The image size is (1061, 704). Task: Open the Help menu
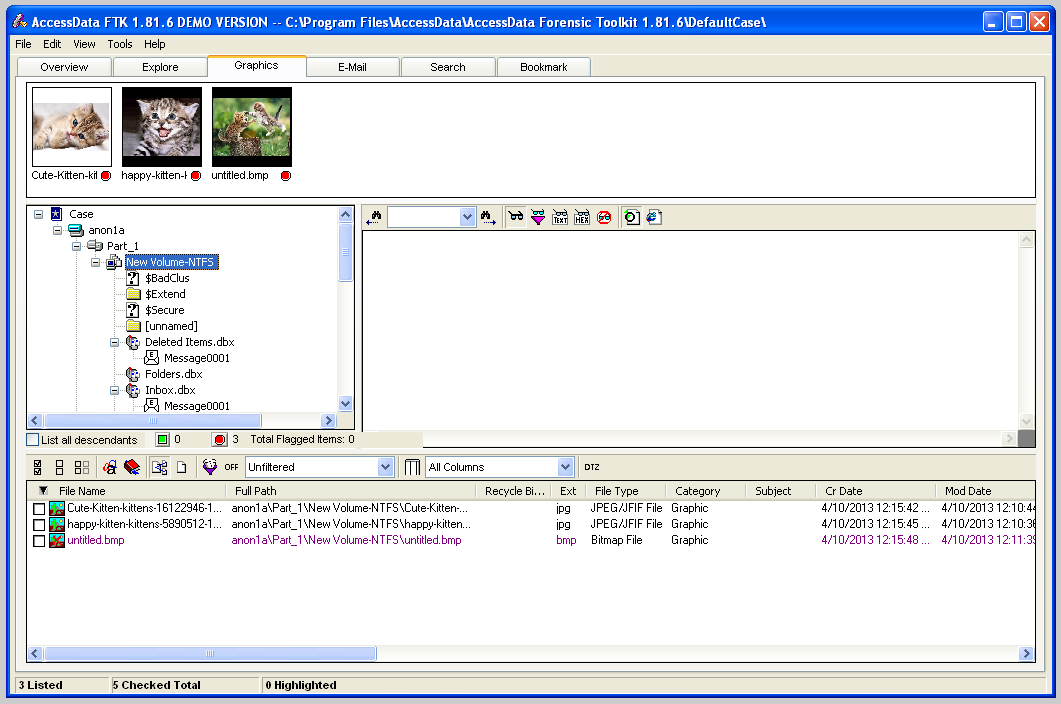[154, 44]
